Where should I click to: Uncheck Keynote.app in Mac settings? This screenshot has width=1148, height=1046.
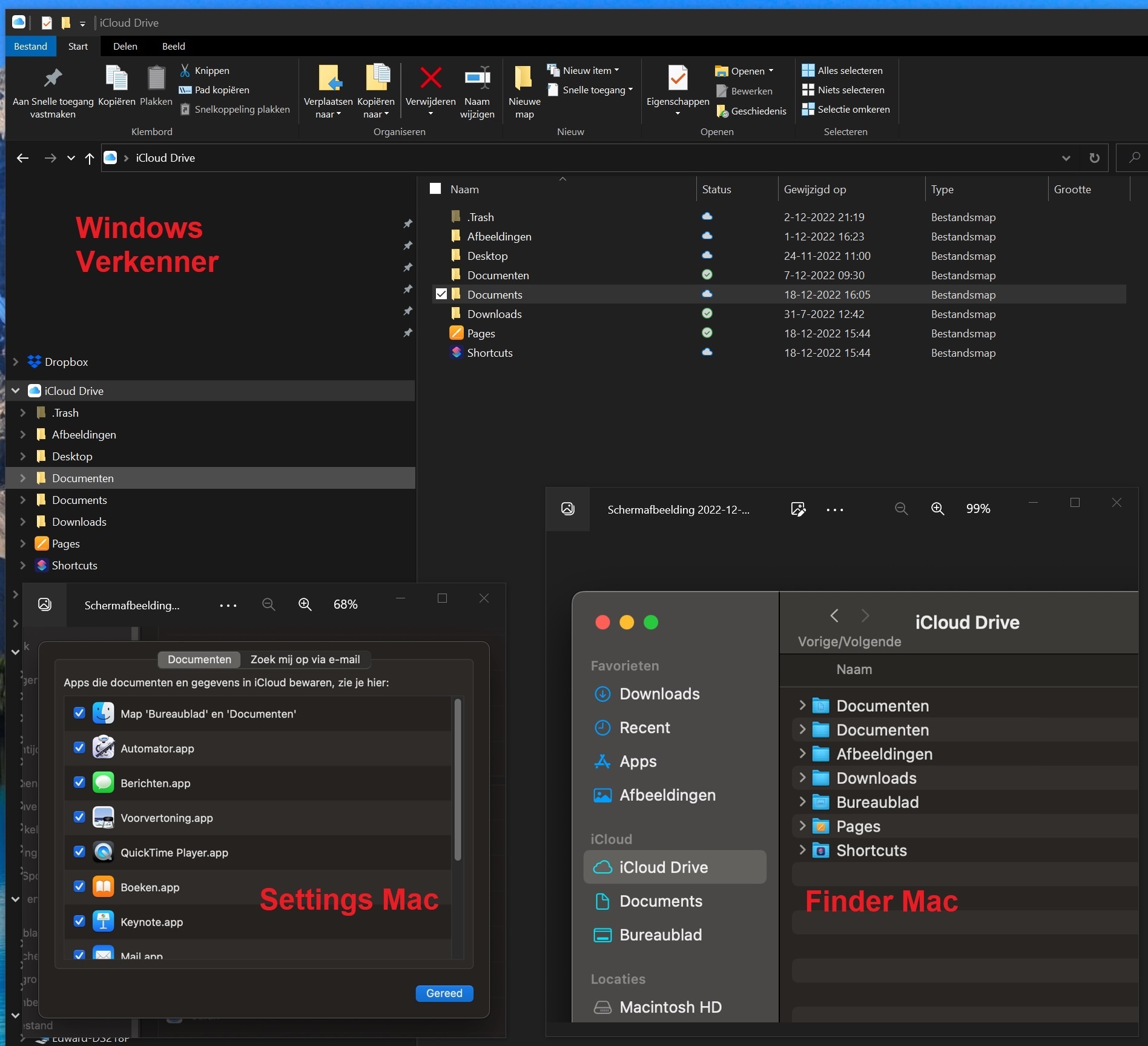tap(79, 921)
